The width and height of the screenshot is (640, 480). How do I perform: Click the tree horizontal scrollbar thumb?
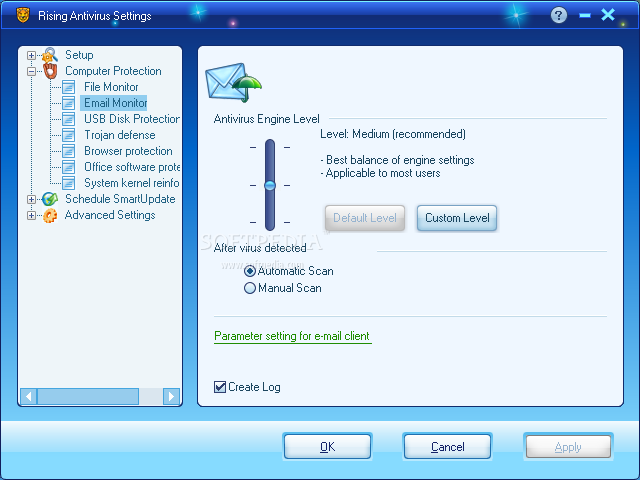88,396
